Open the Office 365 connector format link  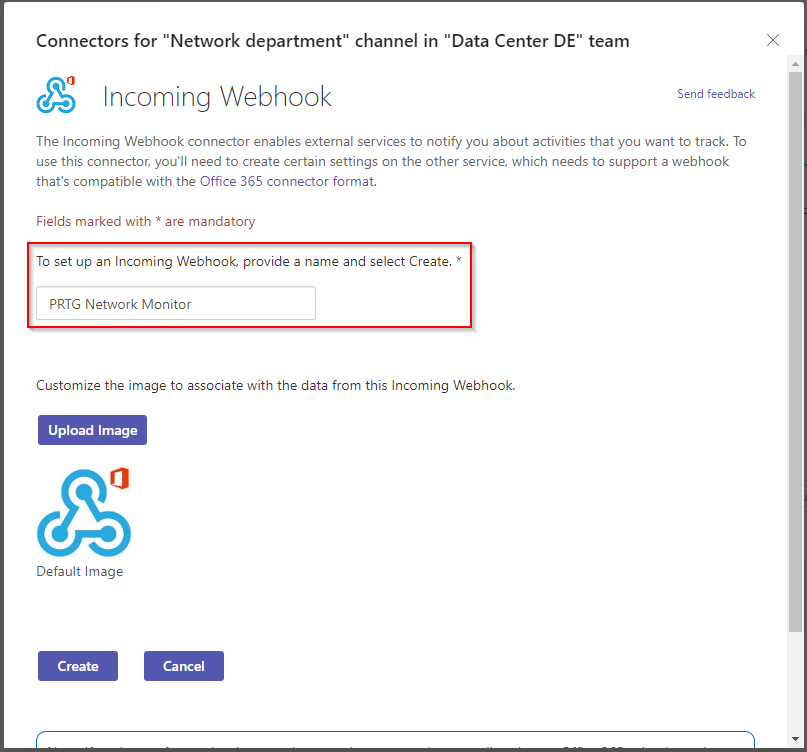pyautogui.click(x=287, y=181)
